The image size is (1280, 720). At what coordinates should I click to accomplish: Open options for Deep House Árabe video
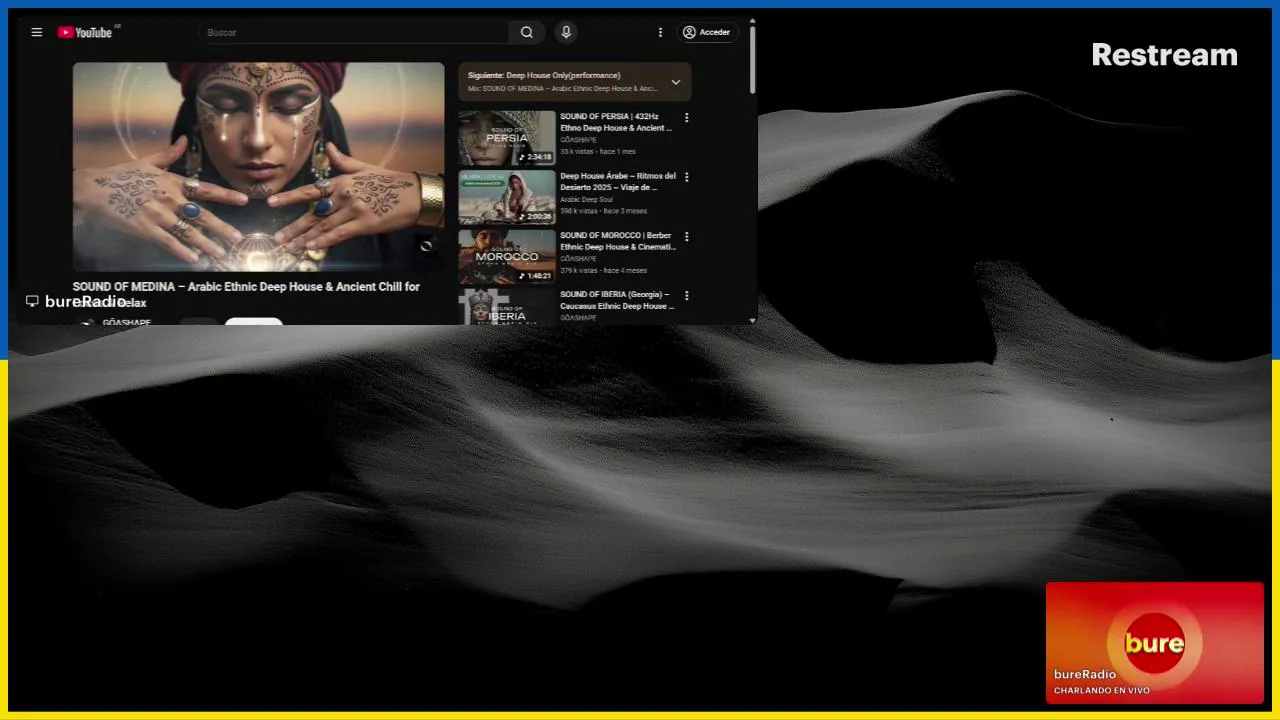point(686,177)
